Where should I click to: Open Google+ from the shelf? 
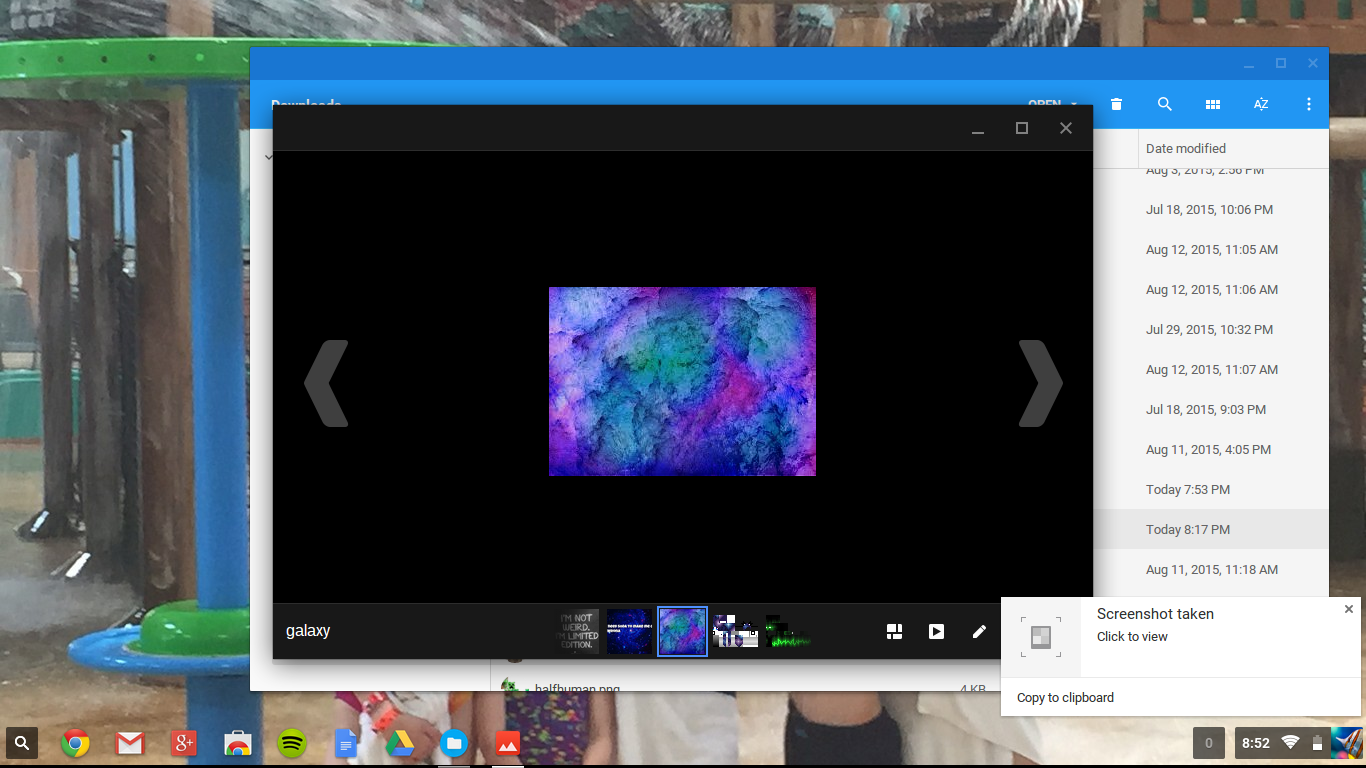pyautogui.click(x=183, y=743)
